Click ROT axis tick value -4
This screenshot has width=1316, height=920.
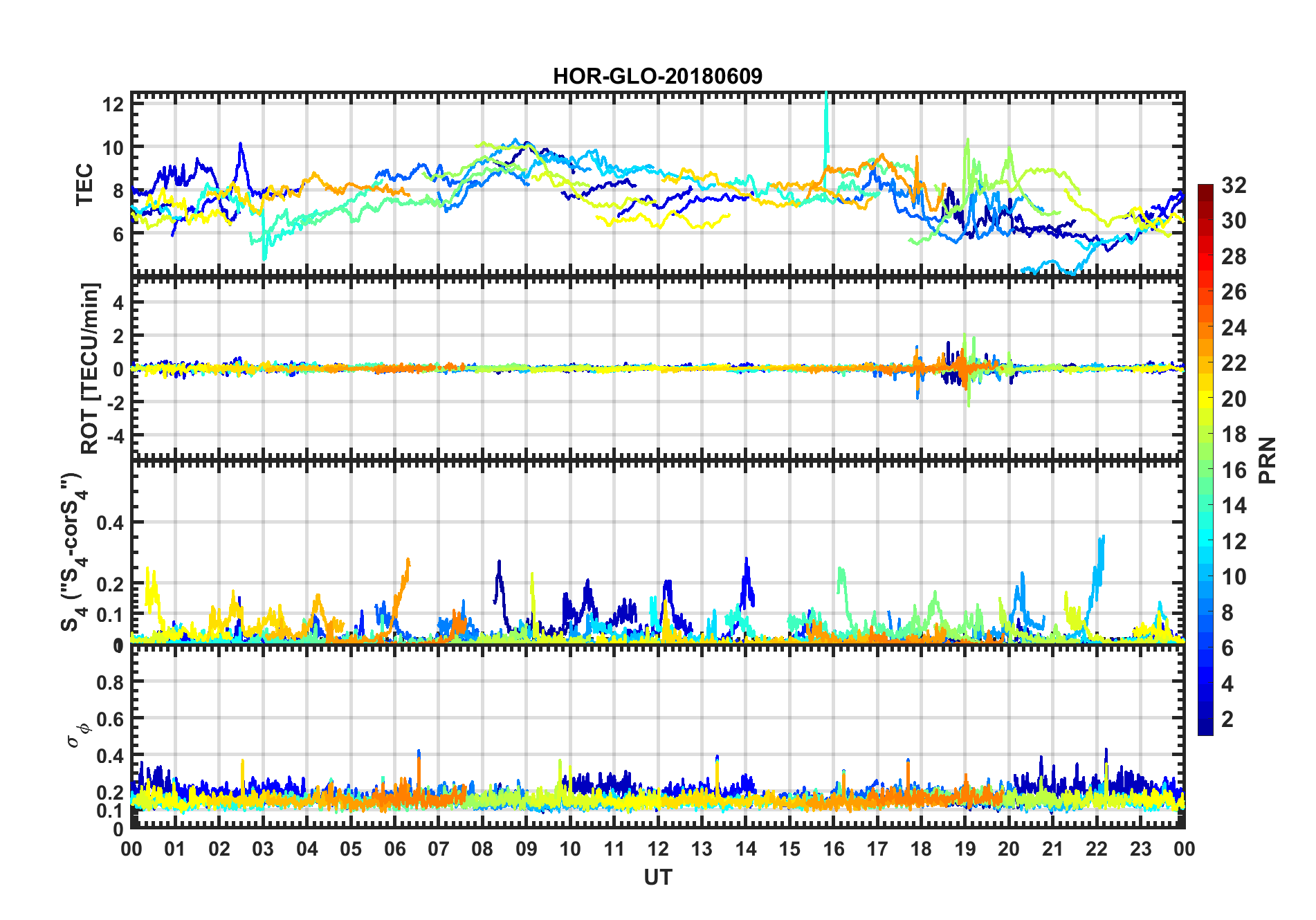coord(116,436)
